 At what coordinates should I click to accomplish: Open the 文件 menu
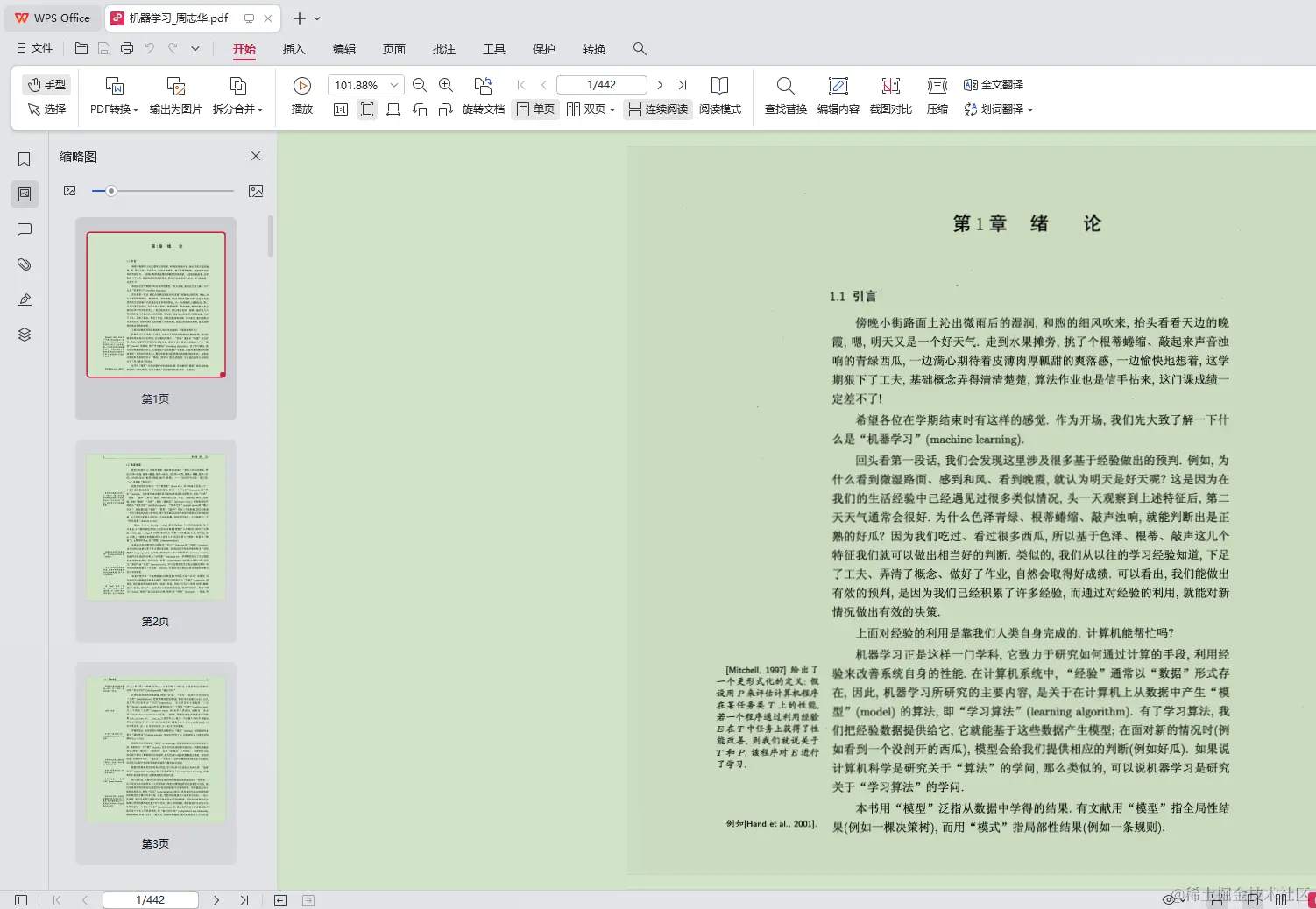[x=34, y=48]
